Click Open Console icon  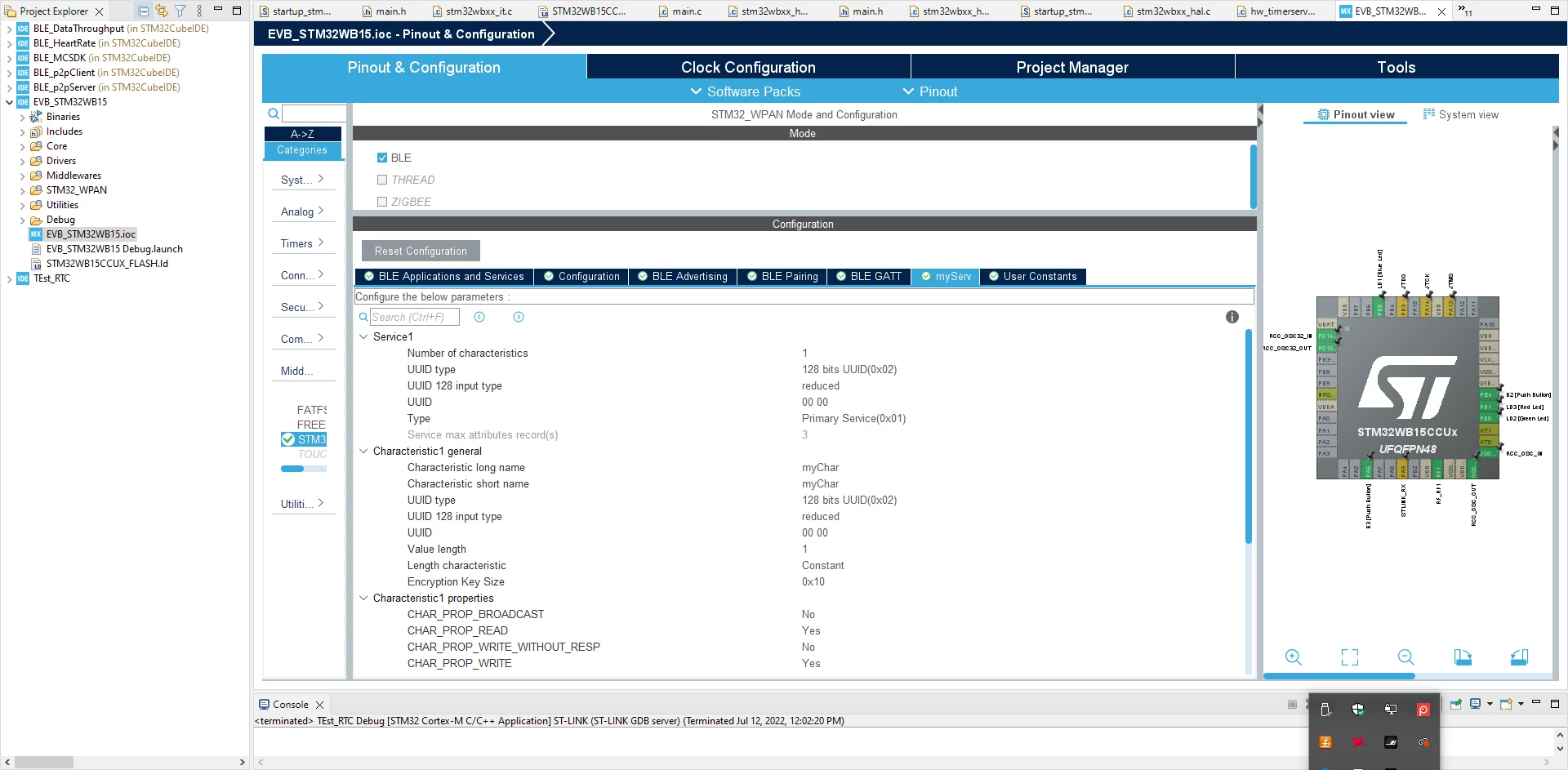coord(1506,704)
